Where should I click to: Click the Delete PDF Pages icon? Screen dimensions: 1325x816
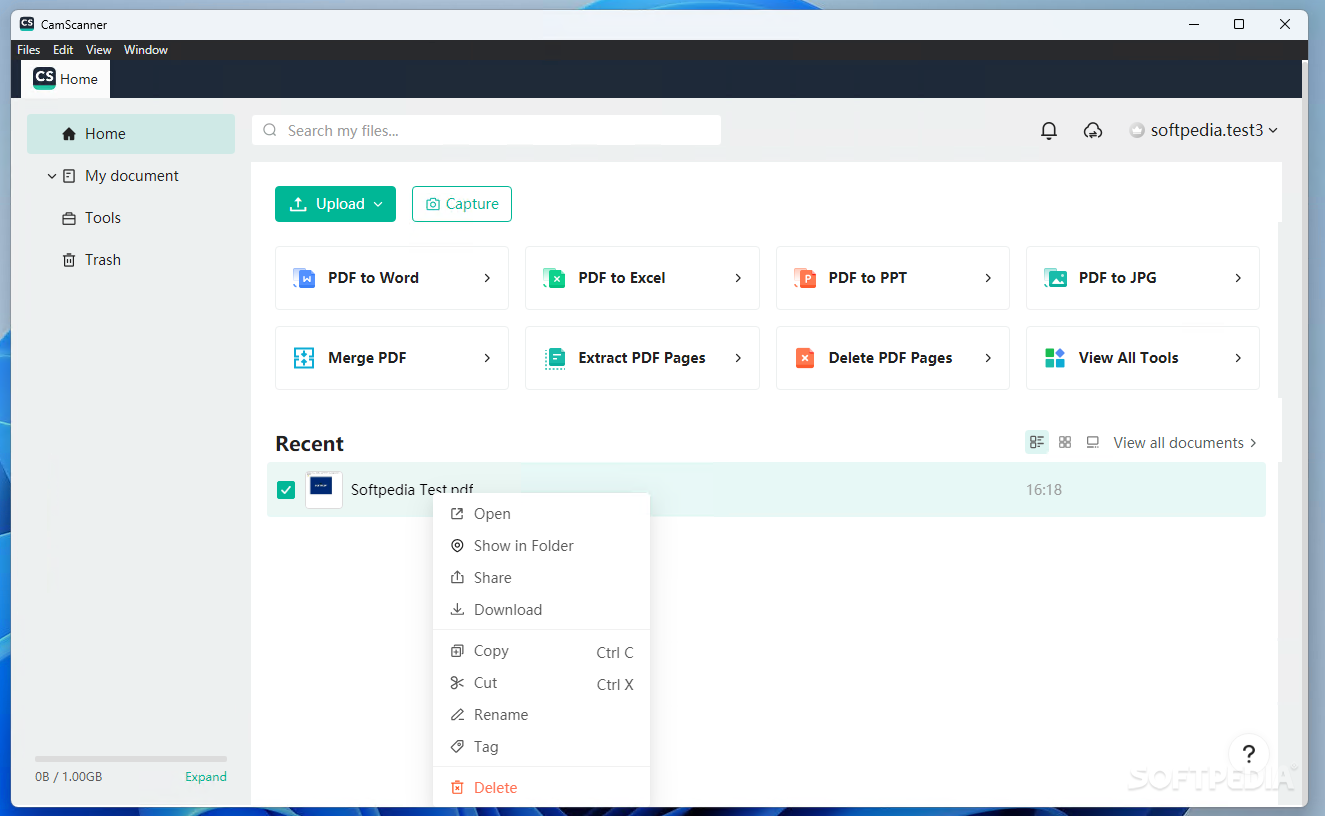coord(805,358)
